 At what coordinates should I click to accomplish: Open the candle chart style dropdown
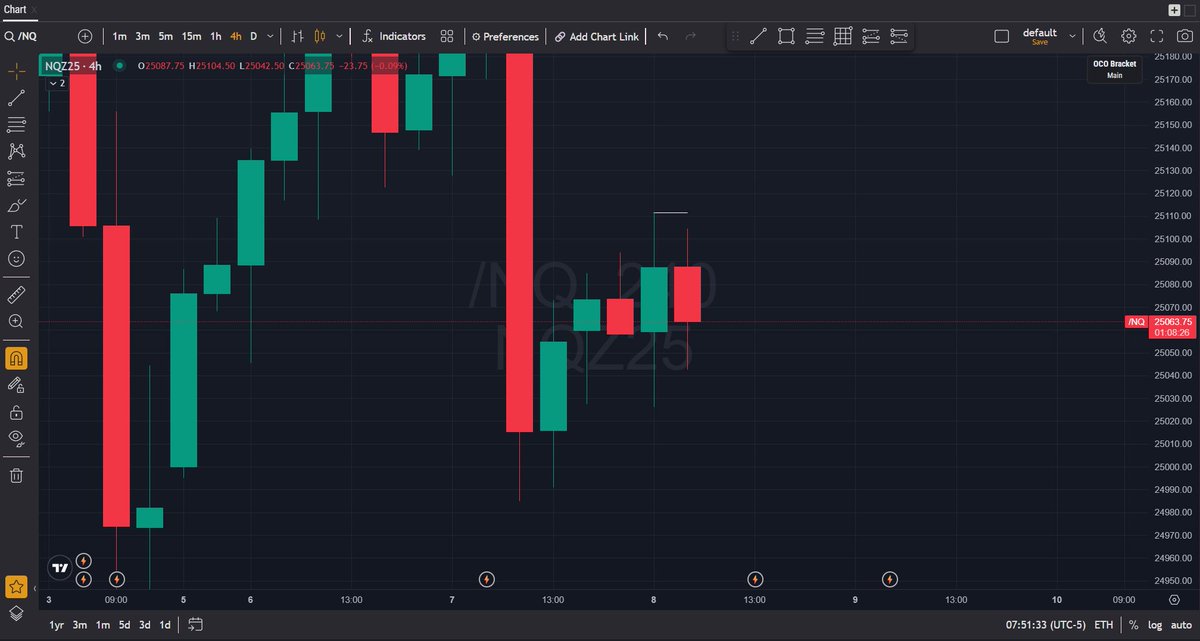[x=337, y=35]
